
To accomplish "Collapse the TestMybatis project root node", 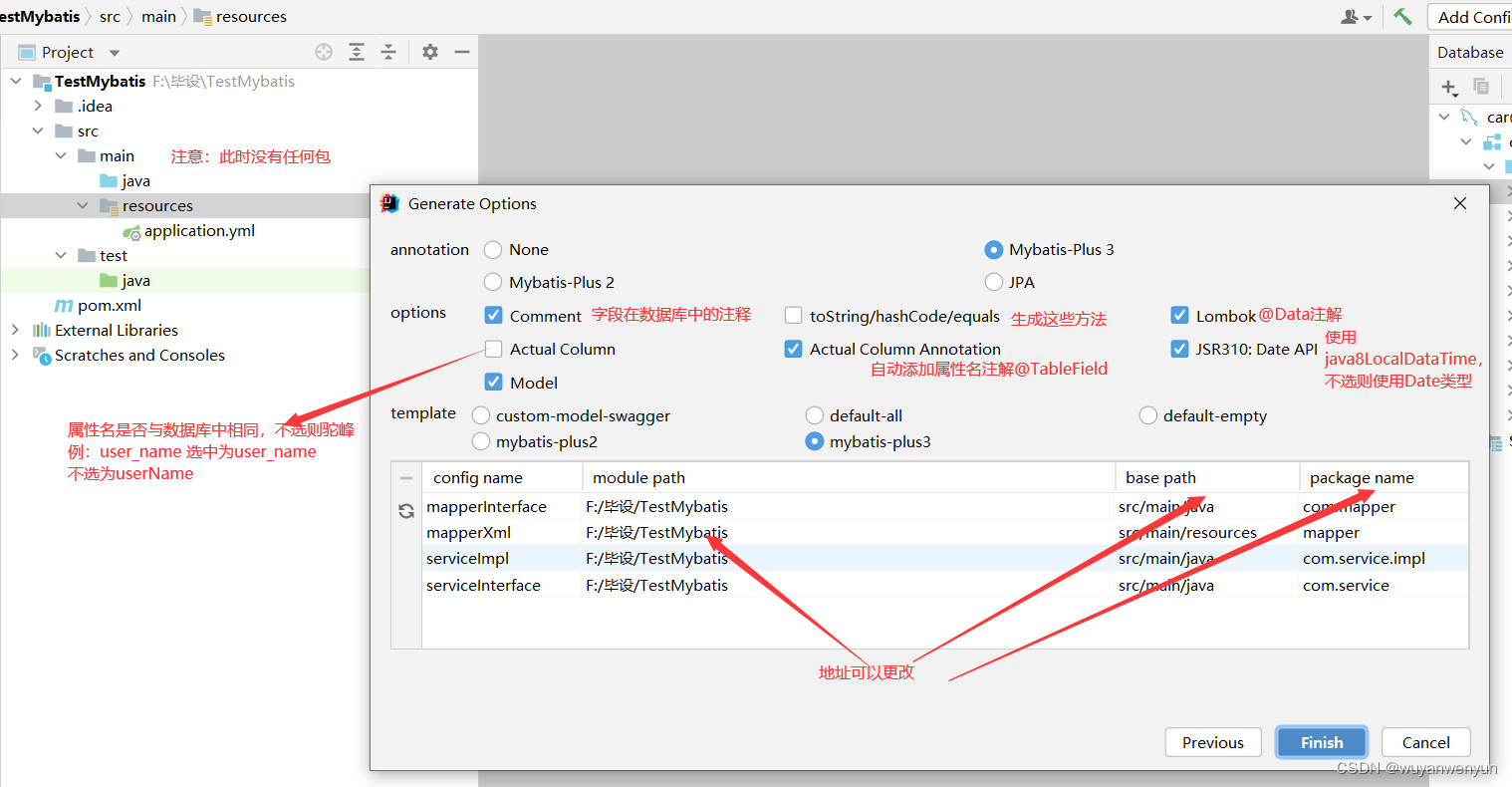I will (x=16, y=82).
